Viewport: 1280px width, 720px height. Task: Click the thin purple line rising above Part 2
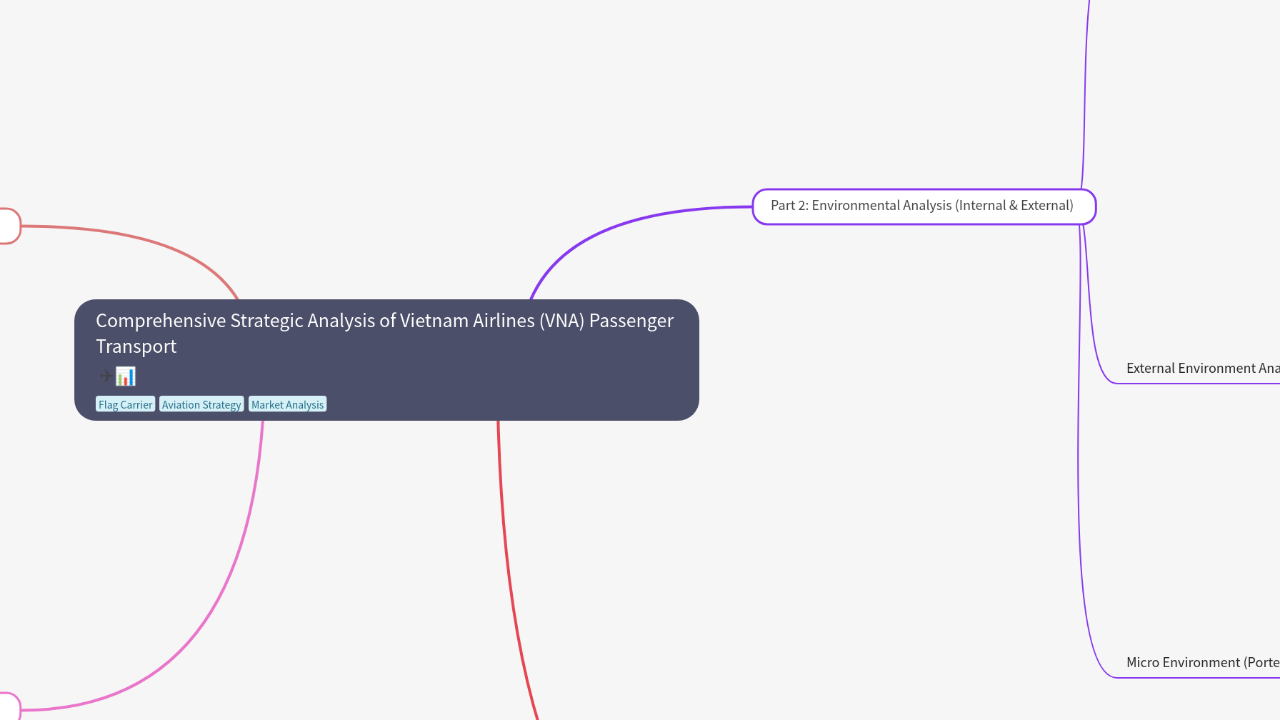tap(1085, 80)
